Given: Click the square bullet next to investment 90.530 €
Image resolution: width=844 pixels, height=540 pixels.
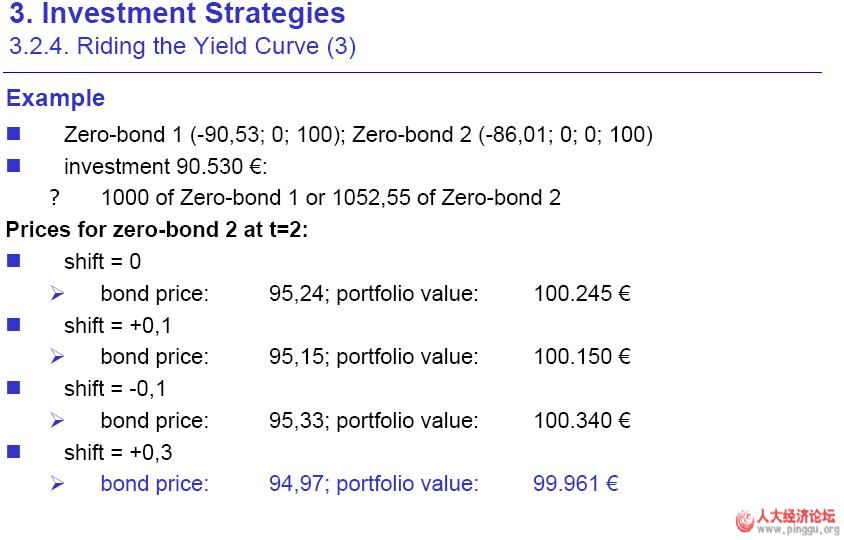Looking at the screenshot, I should 13,166.
